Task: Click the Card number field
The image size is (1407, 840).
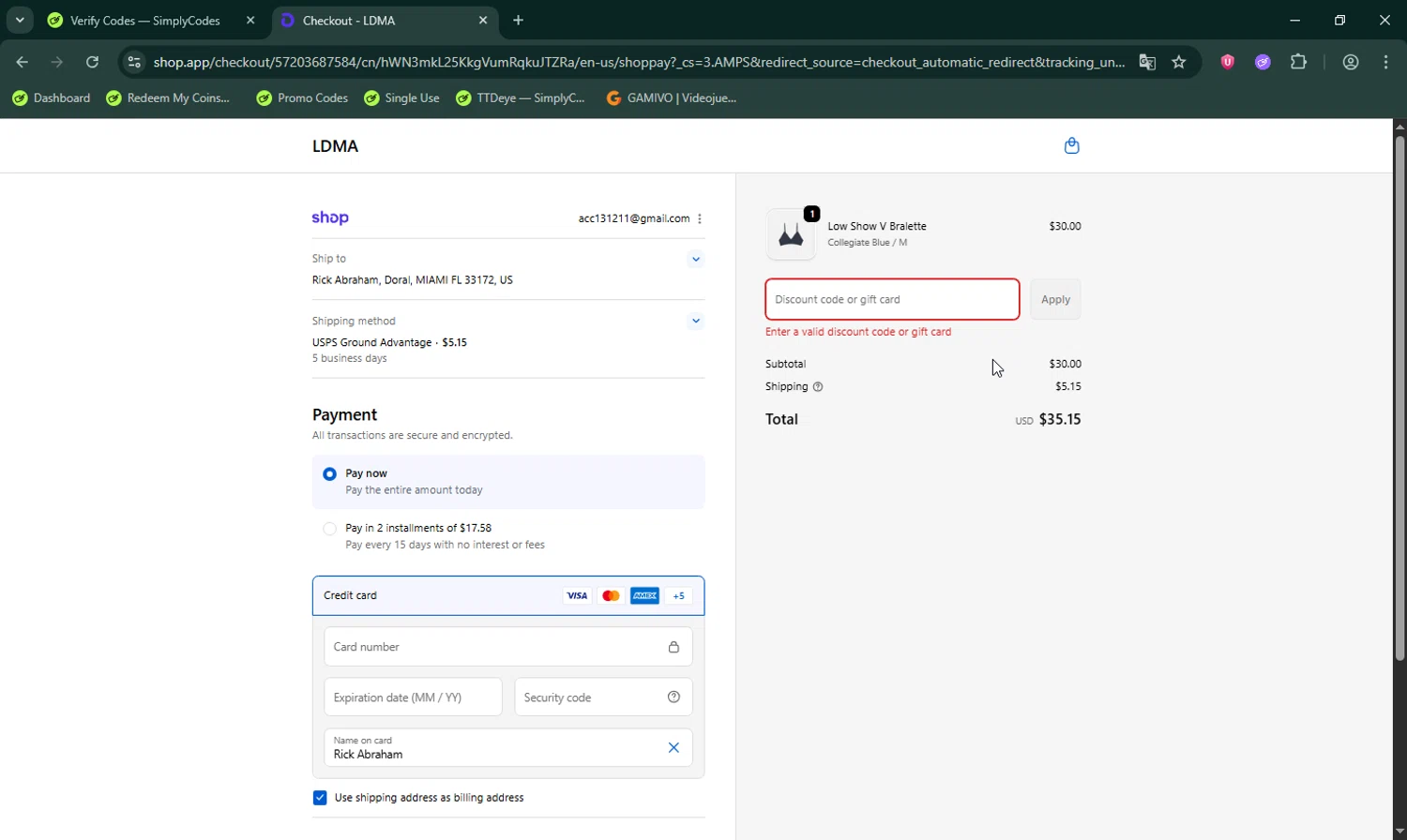Action: point(508,647)
